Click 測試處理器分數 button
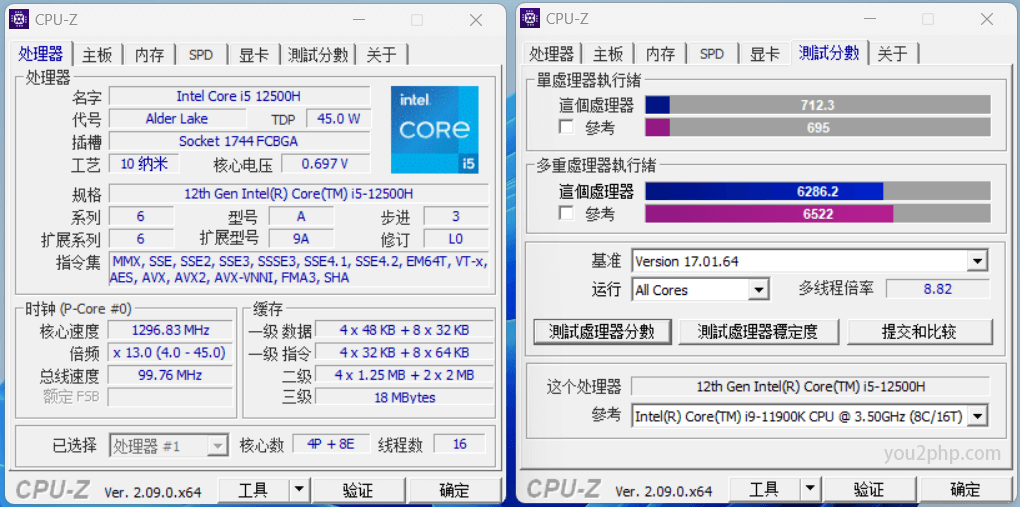This screenshot has height=507, width=1020. tap(601, 332)
